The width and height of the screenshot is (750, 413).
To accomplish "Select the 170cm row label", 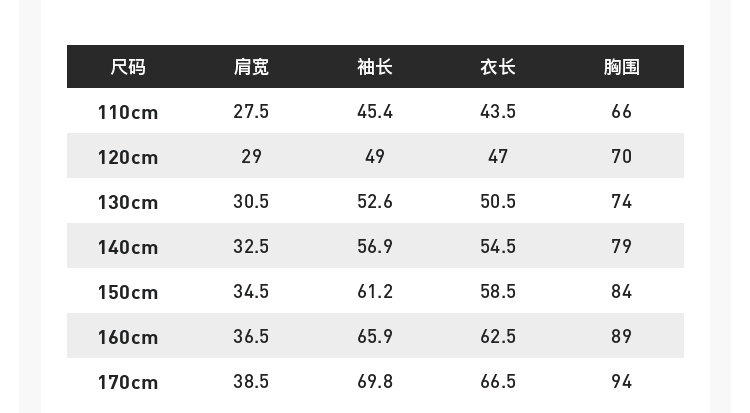I will [128, 382].
